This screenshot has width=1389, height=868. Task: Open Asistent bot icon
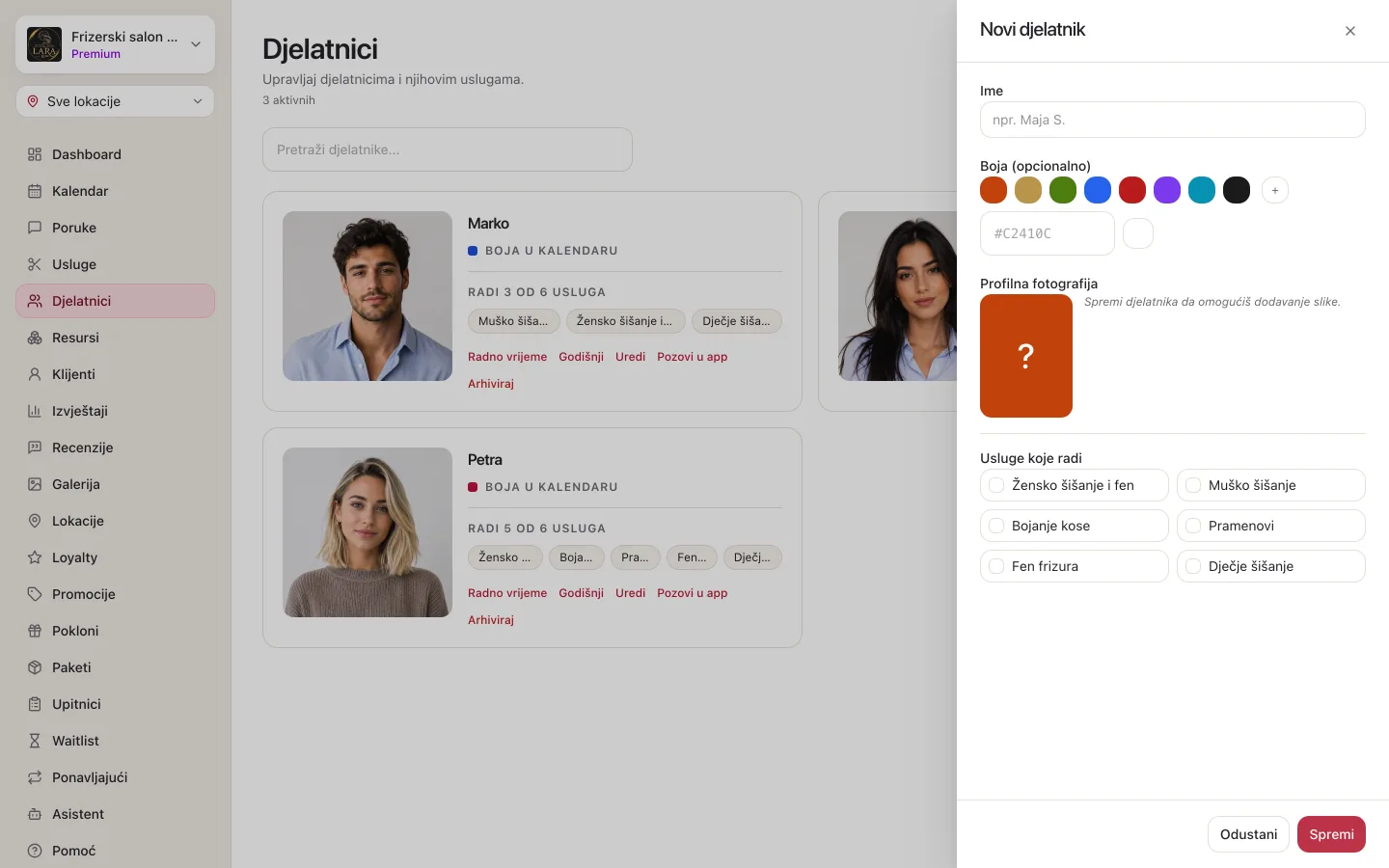click(x=35, y=814)
